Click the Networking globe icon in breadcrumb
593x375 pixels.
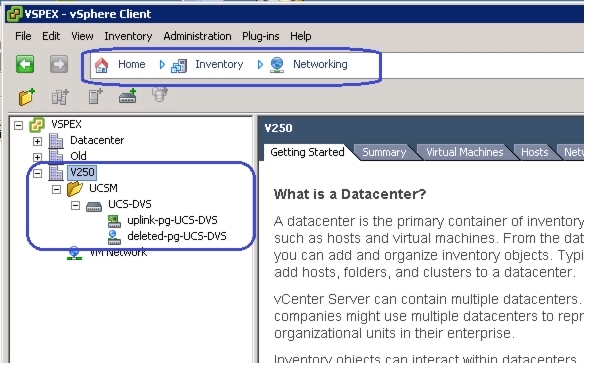(x=277, y=65)
